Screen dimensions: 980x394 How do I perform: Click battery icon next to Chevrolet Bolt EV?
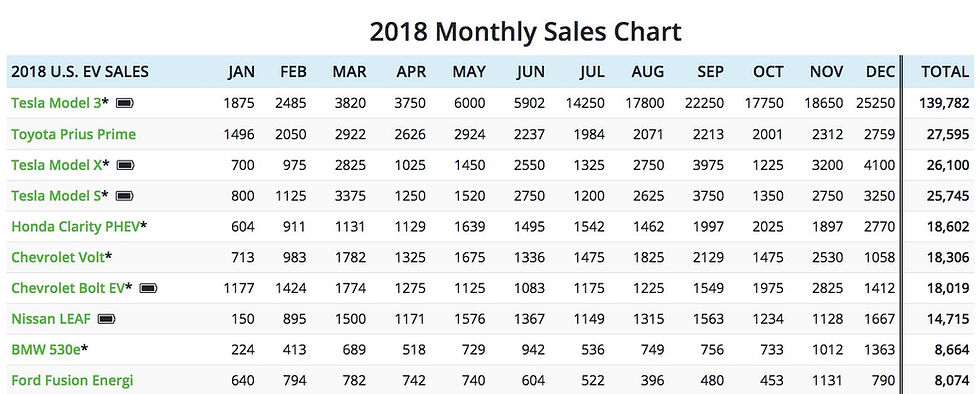pyautogui.click(x=149, y=288)
